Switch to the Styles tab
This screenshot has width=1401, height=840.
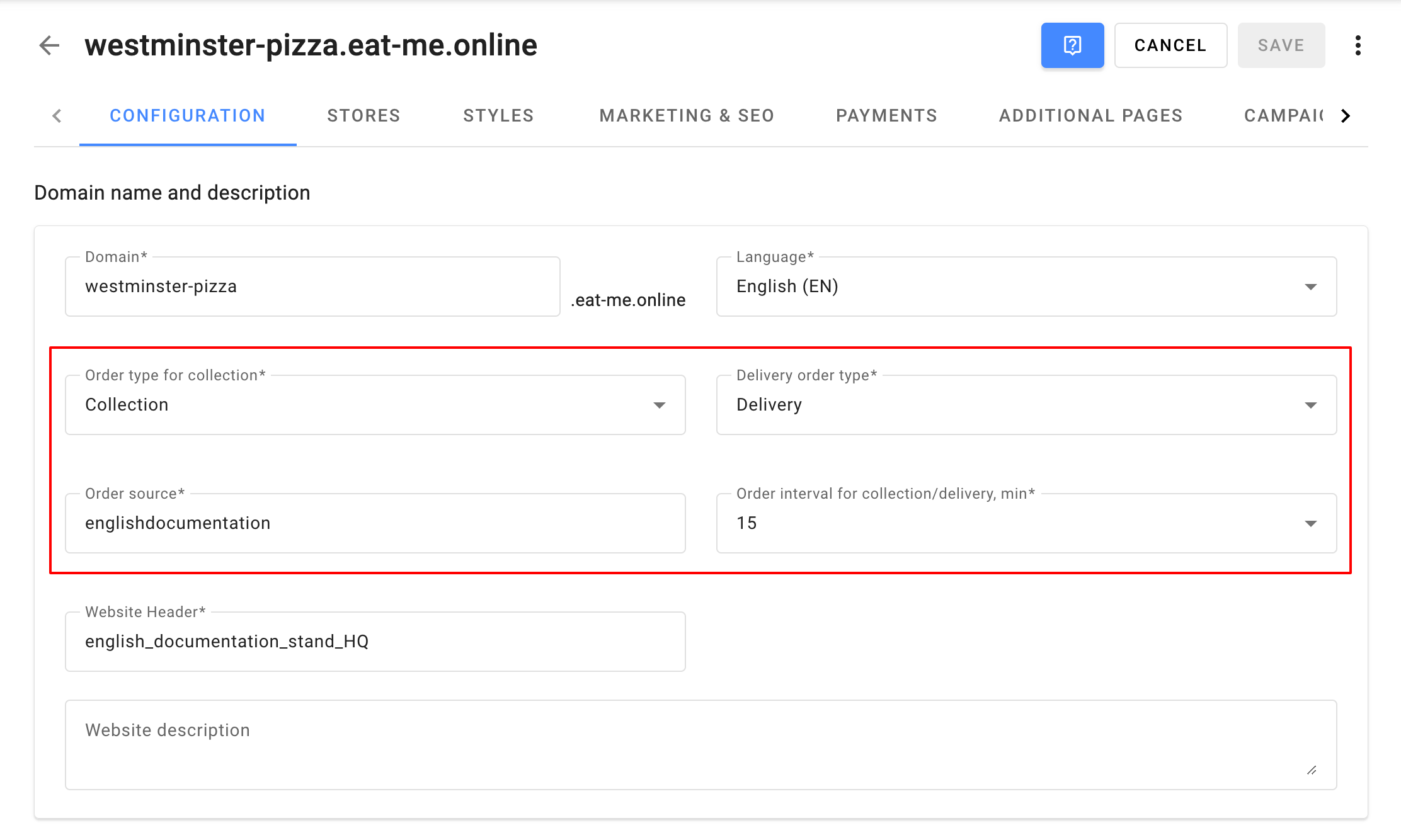(498, 116)
